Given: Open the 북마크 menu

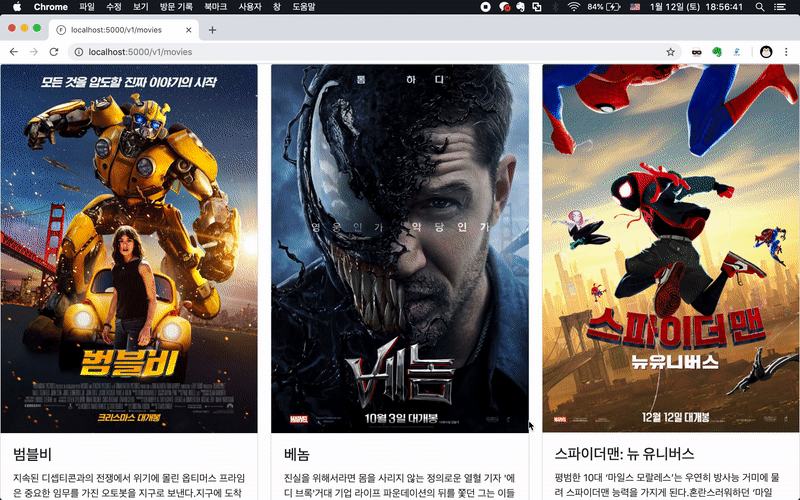Looking at the screenshot, I should (215, 7).
